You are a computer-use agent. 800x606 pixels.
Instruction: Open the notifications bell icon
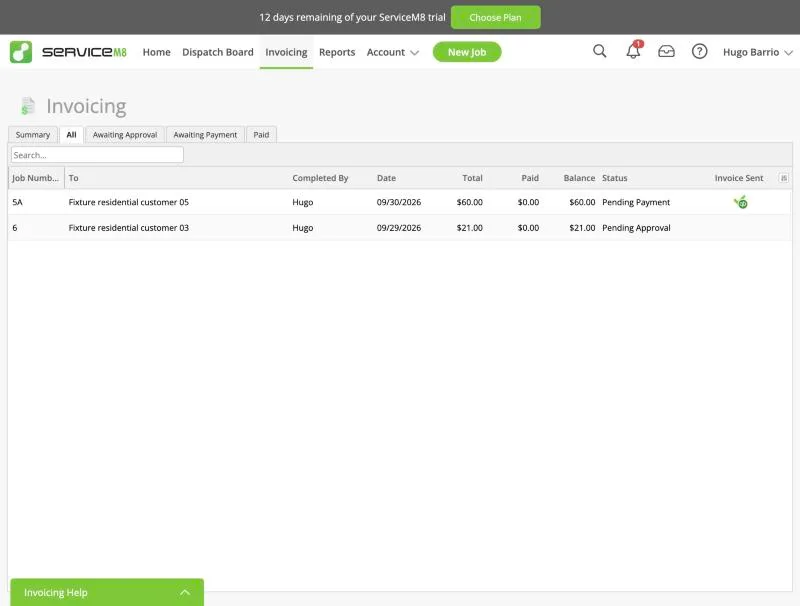pos(633,51)
